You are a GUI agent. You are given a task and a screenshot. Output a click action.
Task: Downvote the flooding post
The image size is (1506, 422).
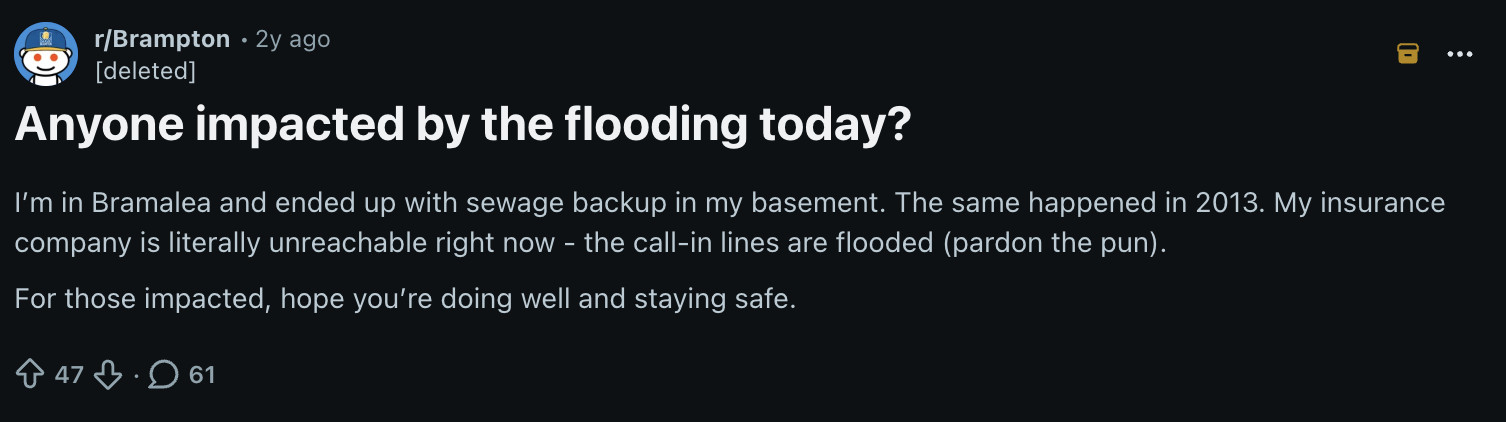[106, 375]
